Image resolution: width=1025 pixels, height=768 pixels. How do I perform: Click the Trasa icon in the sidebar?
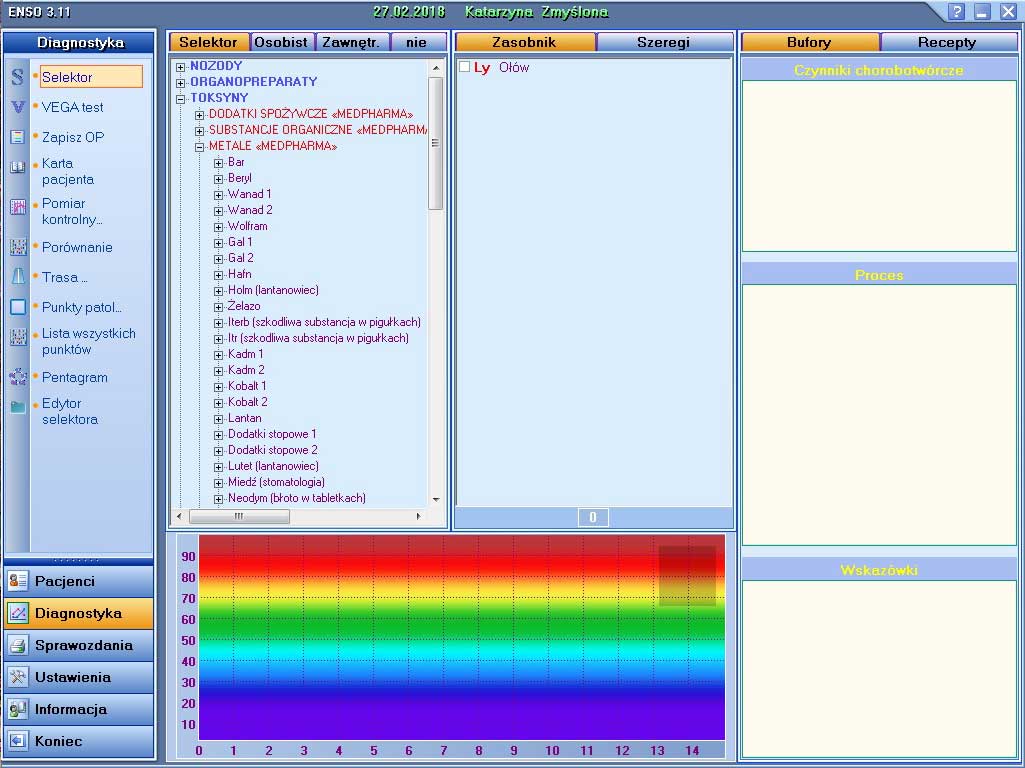pyautogui.click(x=18, y=277)
